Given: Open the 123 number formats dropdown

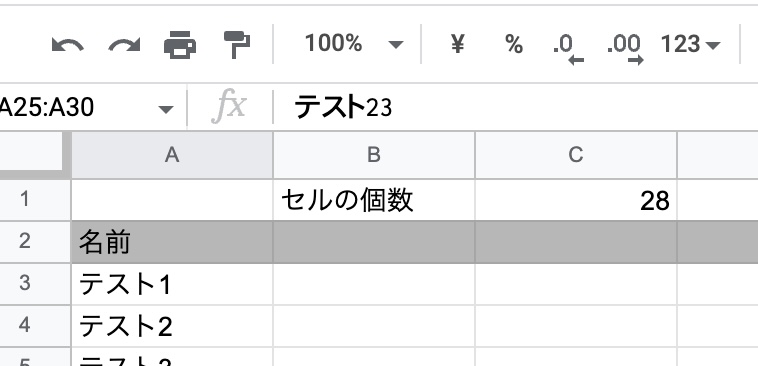Looking at the screenshot, I should pos(690,44).
